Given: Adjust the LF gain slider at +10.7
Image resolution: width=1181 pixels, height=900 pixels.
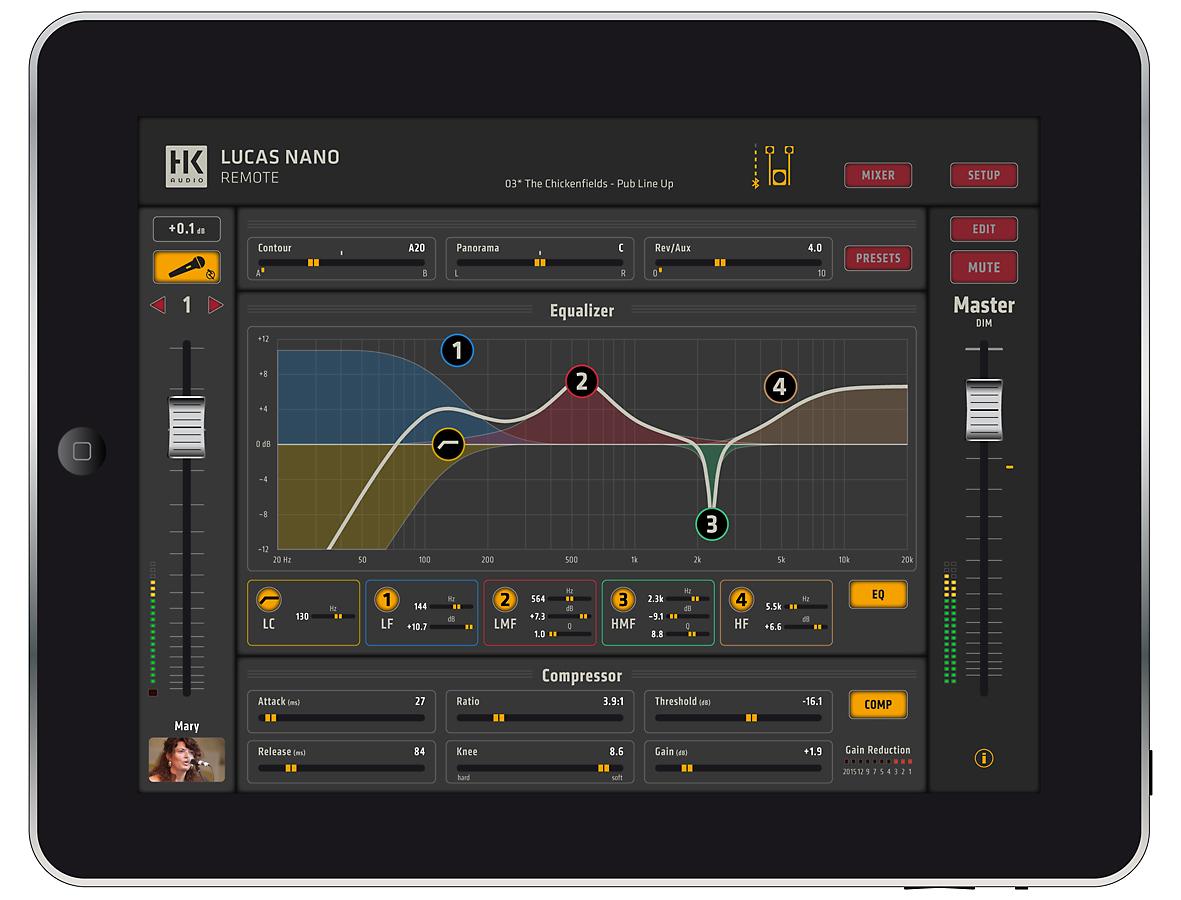Looking at the screenshot, I should pos(453,627).
